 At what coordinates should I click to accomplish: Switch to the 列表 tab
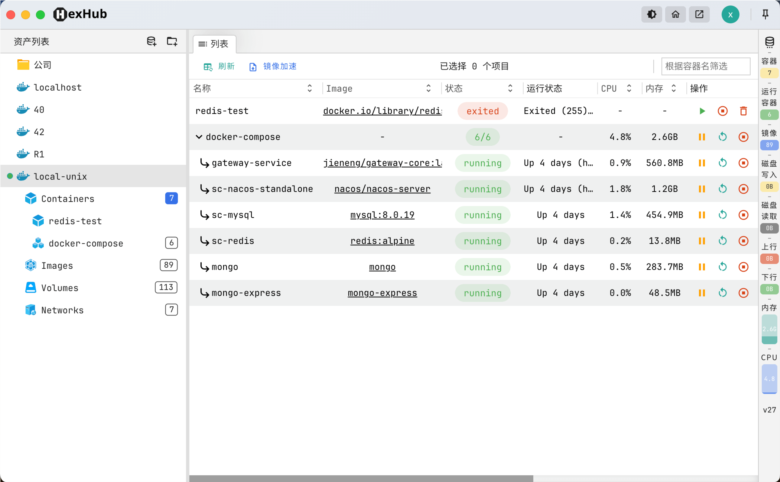214,44
